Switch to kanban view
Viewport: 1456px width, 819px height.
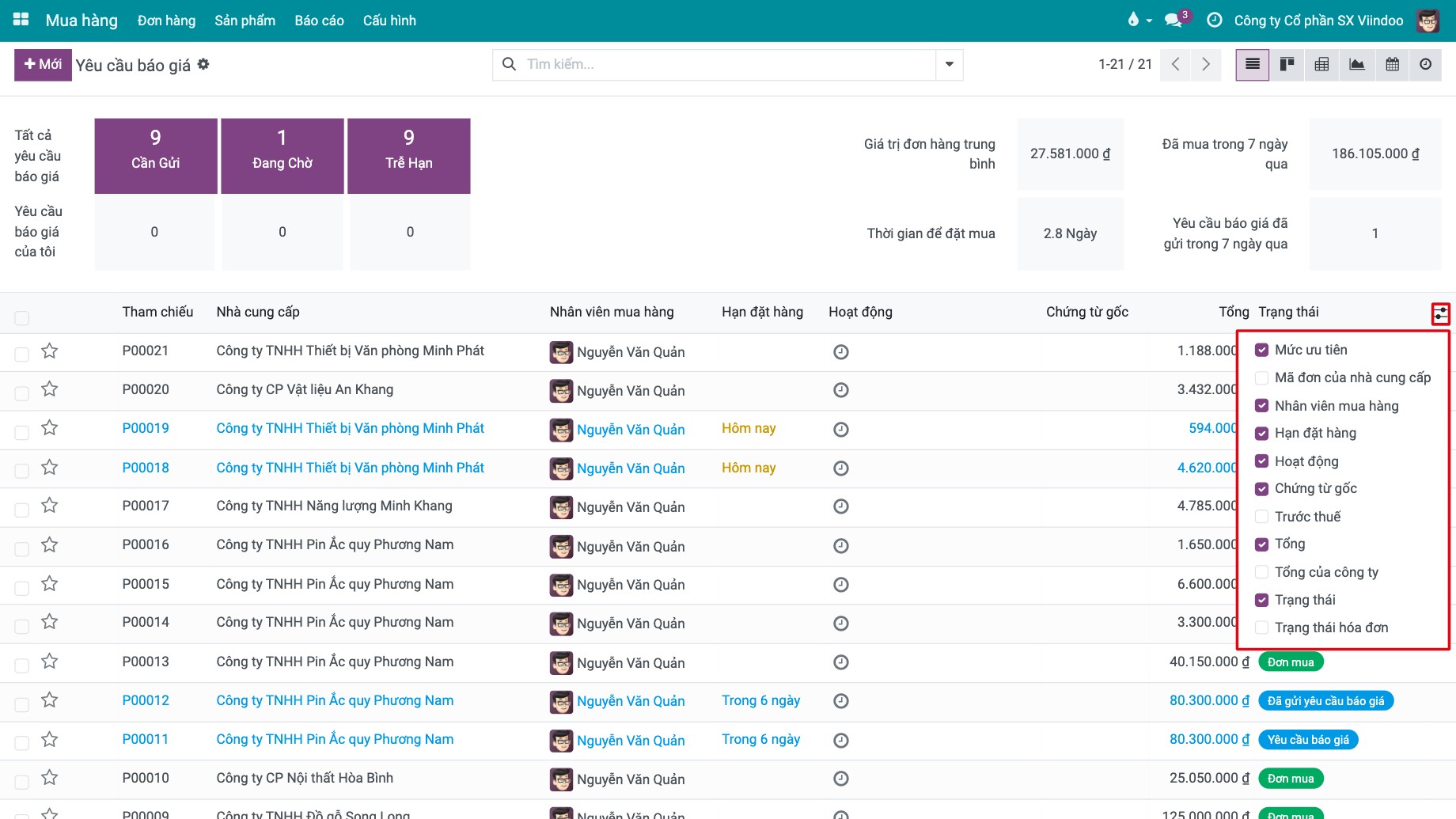pyautogui.click(x=1287, y=64)
